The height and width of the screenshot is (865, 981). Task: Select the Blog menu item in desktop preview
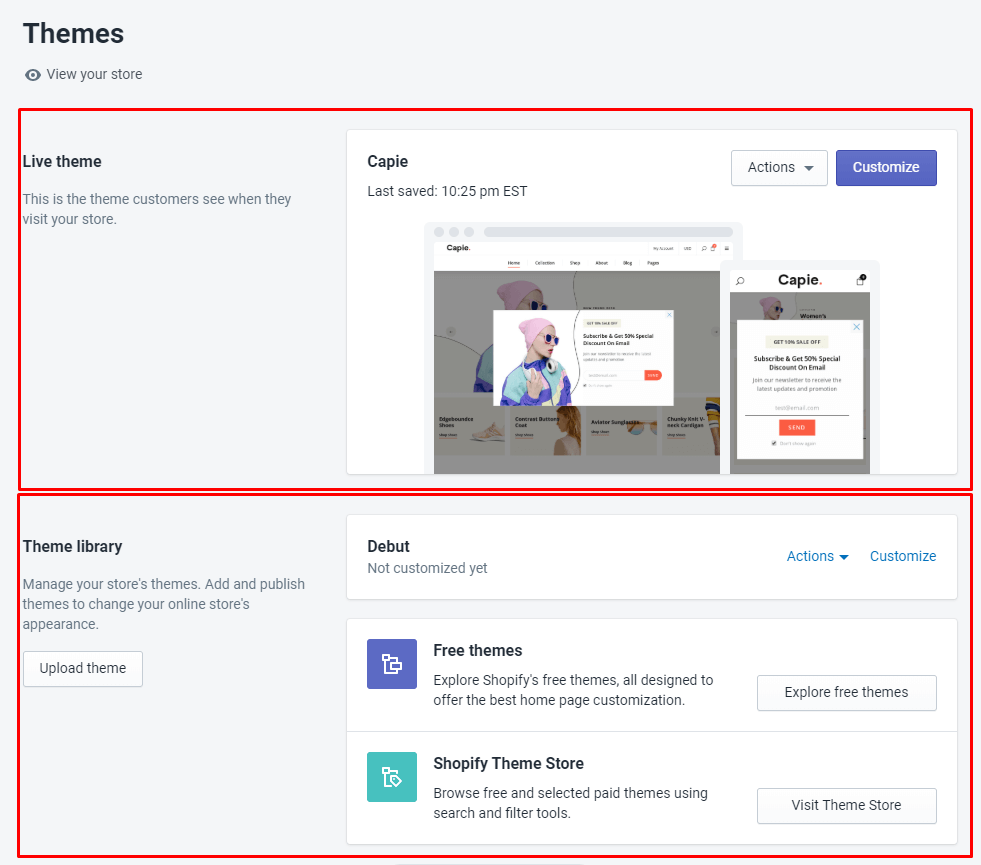click(628, 263)
